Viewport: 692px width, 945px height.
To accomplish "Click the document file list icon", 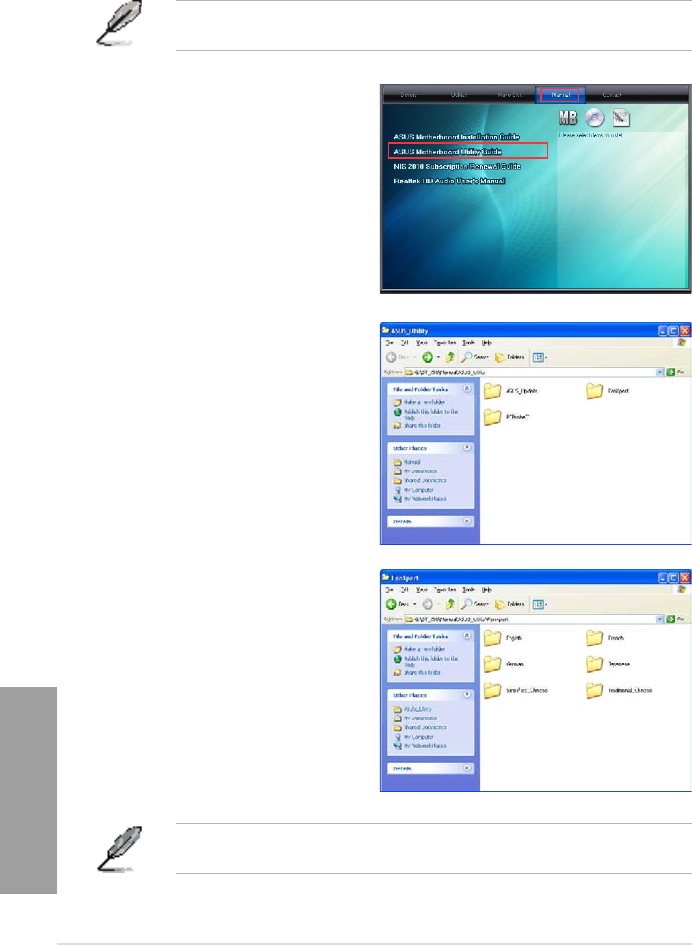I will [621, 118].
